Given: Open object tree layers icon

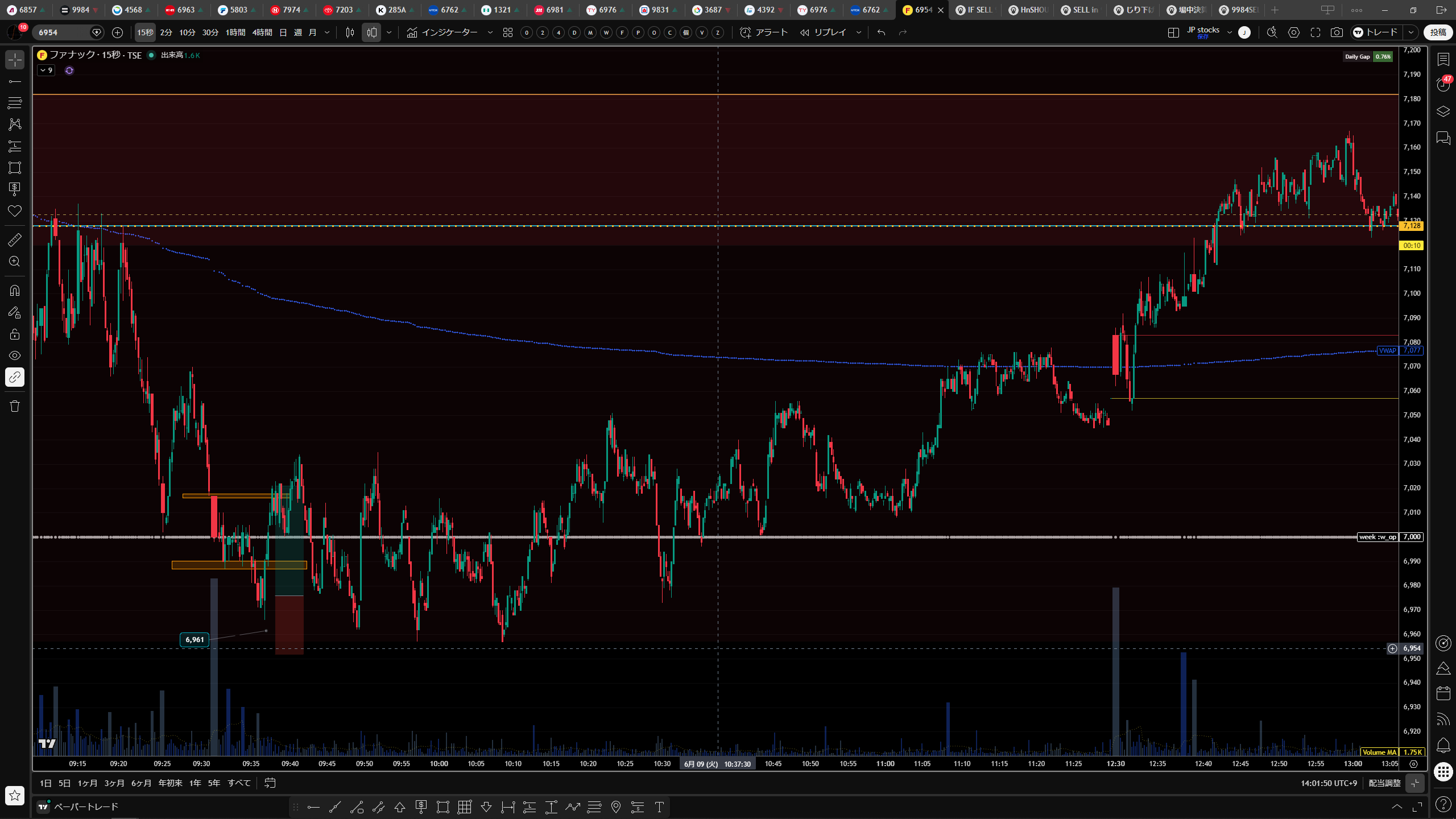Looking at the screenshot, I should click(1443, 111).
